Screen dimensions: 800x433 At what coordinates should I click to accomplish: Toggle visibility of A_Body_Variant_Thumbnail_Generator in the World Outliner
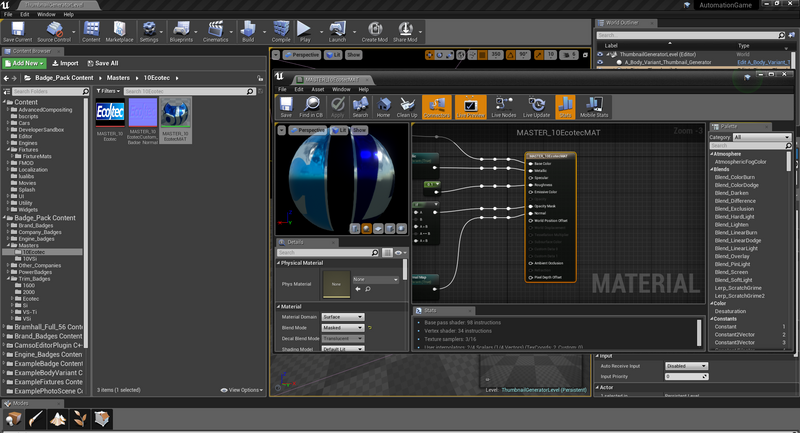(601, 62)
